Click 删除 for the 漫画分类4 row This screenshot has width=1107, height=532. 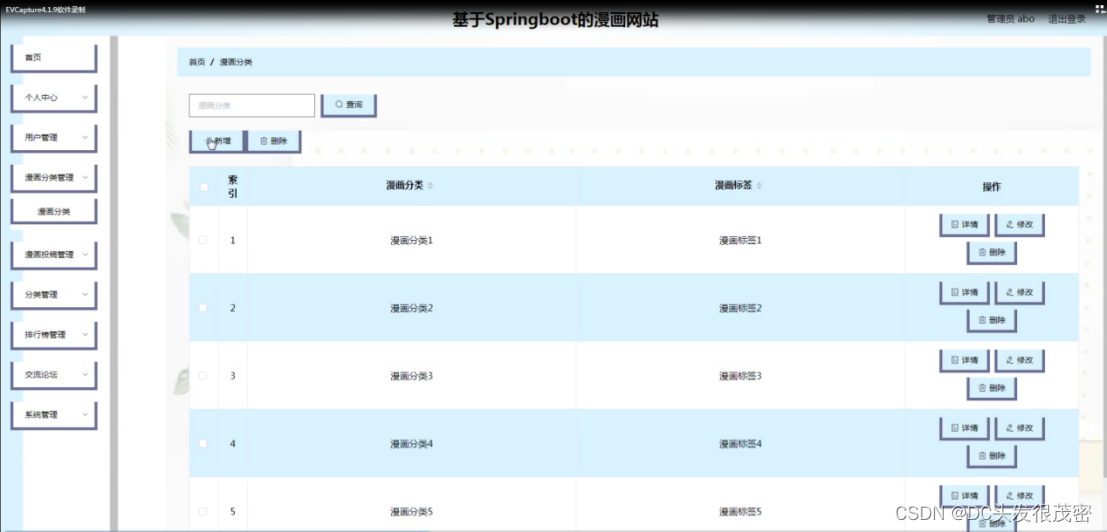click(x=991, y=456)
